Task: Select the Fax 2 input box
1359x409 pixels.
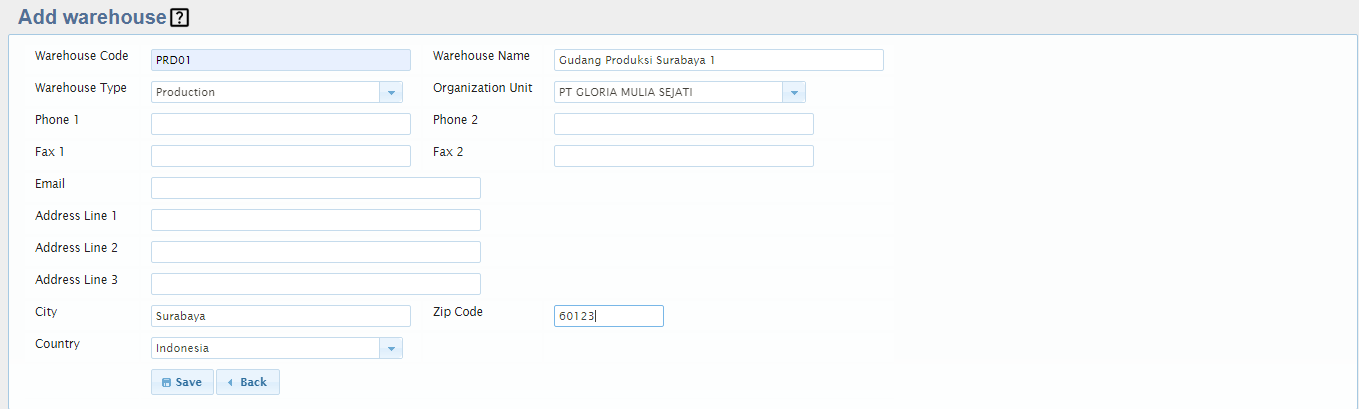Action: pyautogui.click(x=684, y=156)
